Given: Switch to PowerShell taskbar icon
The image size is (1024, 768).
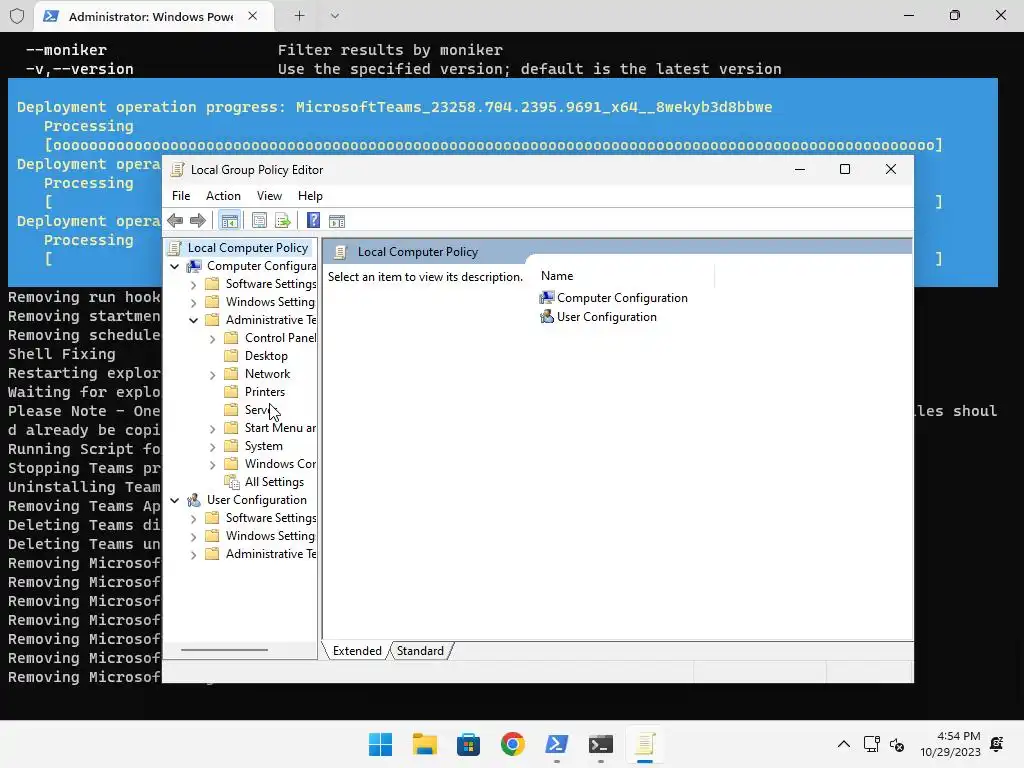Looking at the screenshot, I should pos(556,744).
